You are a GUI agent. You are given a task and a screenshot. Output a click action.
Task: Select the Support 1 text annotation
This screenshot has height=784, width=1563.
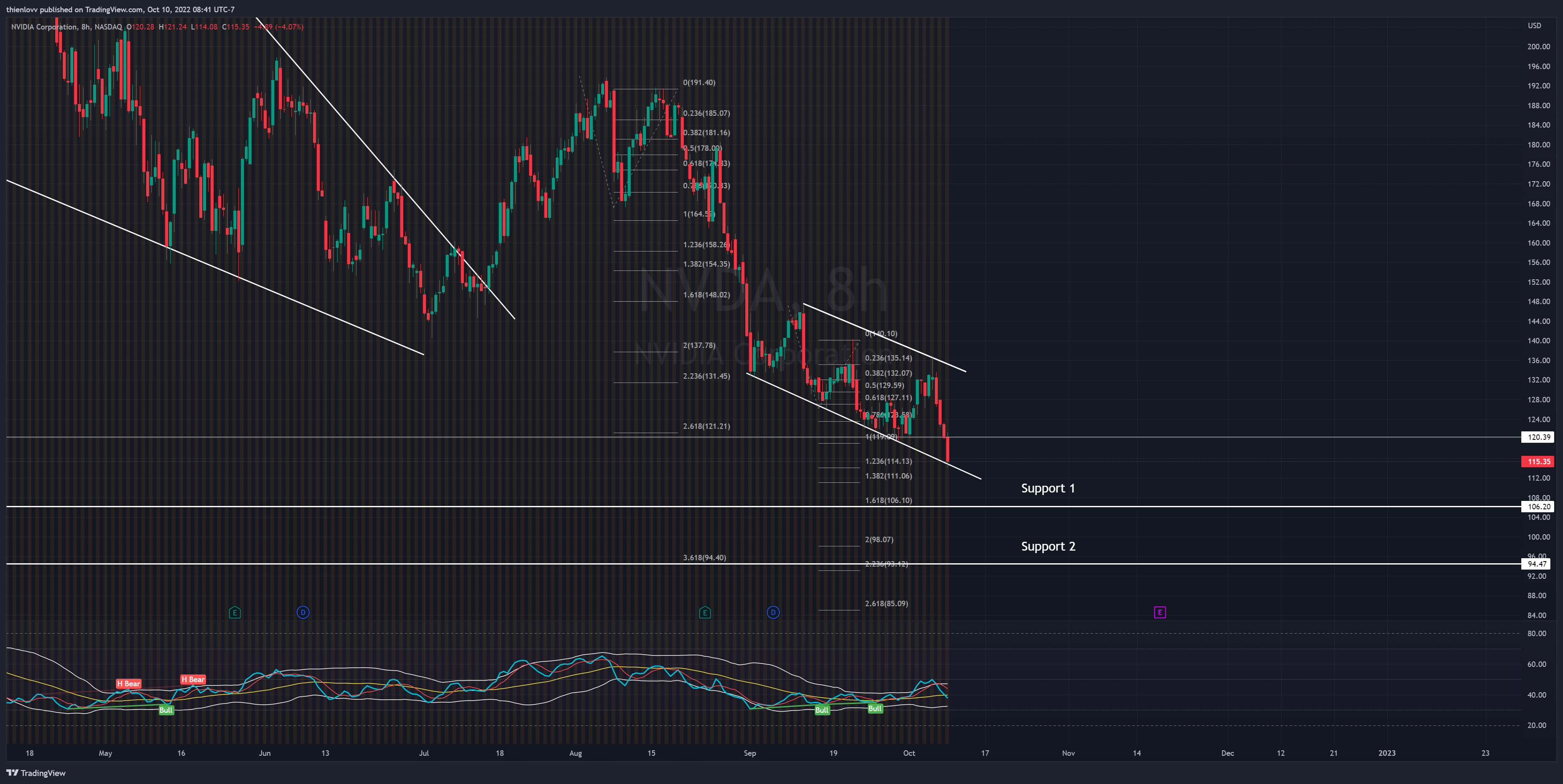(1048, 488)
